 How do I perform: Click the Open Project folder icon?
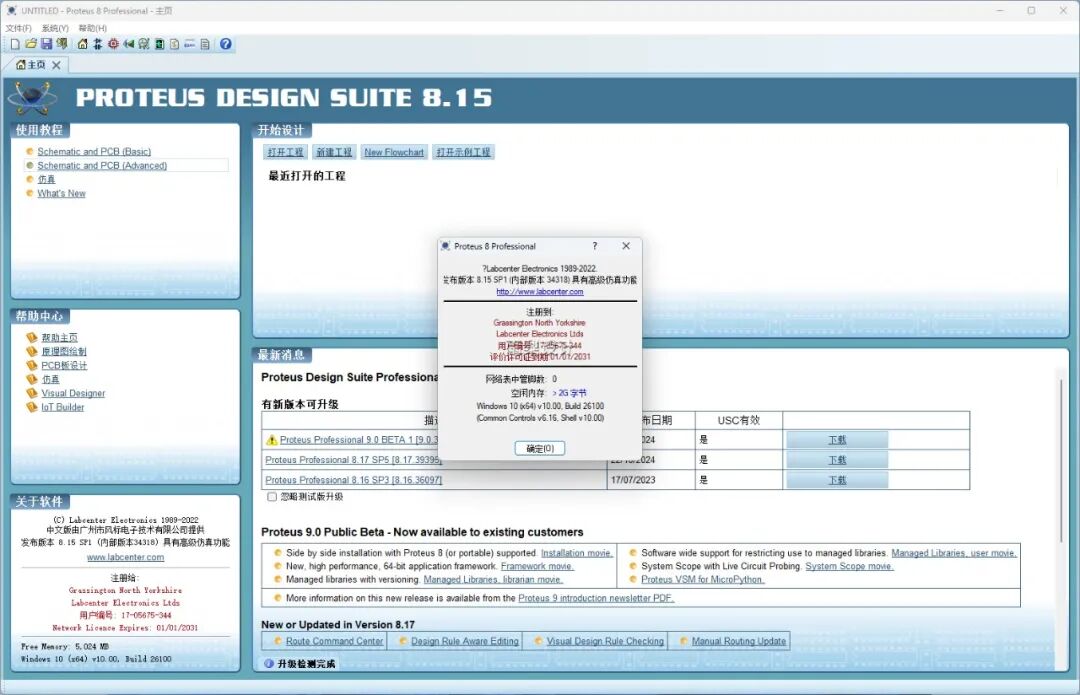click(x=31, y=44)
